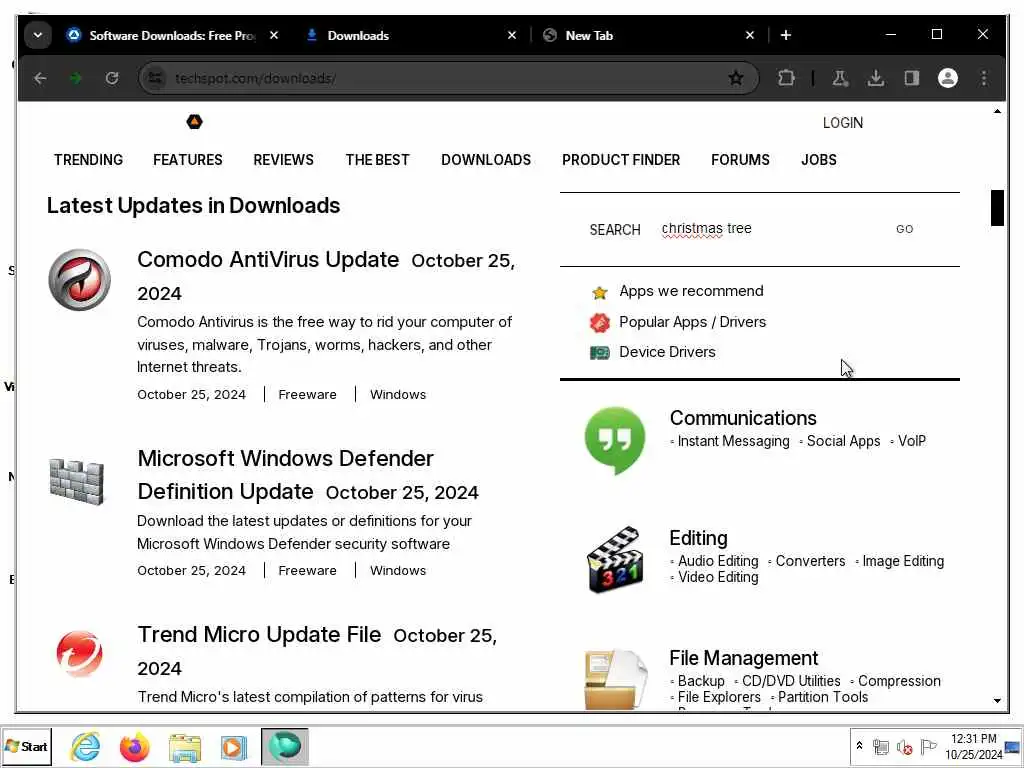This screenshot has height=768, width=1024.
Task: Open the FORUMS menu
Action: tap(740, 160)
